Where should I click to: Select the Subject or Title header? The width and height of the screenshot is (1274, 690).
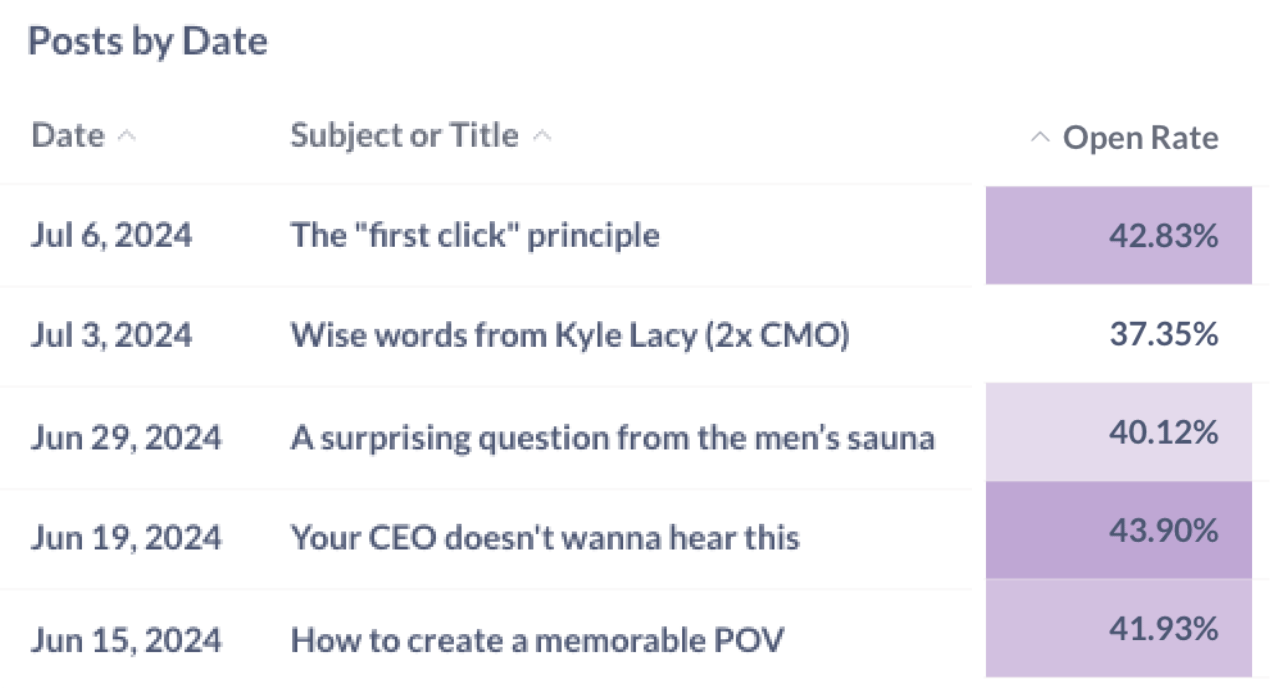(404, 136)
